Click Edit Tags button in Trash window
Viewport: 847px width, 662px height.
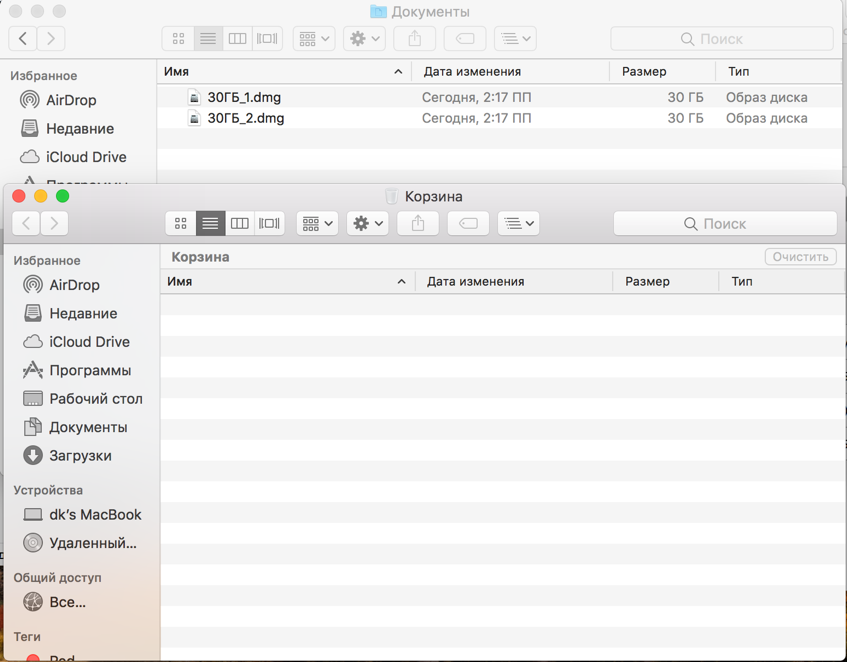tap(468, 224)
